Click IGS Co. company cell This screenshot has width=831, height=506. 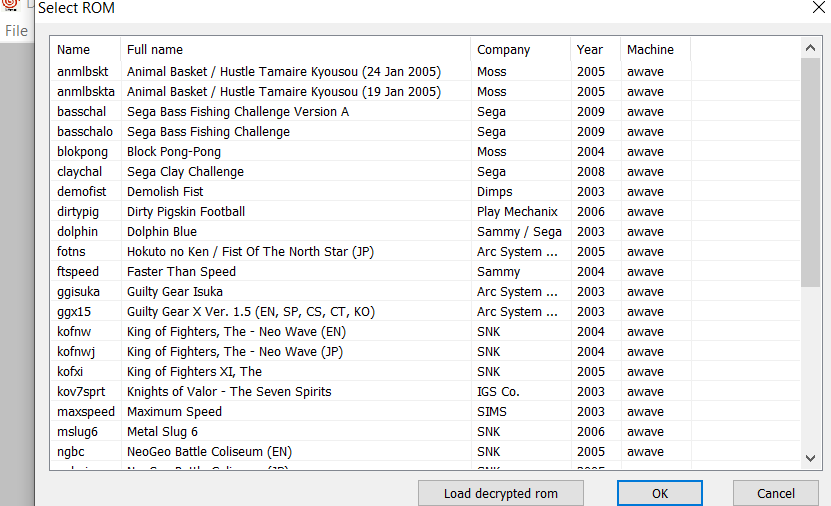pos(498,392)
